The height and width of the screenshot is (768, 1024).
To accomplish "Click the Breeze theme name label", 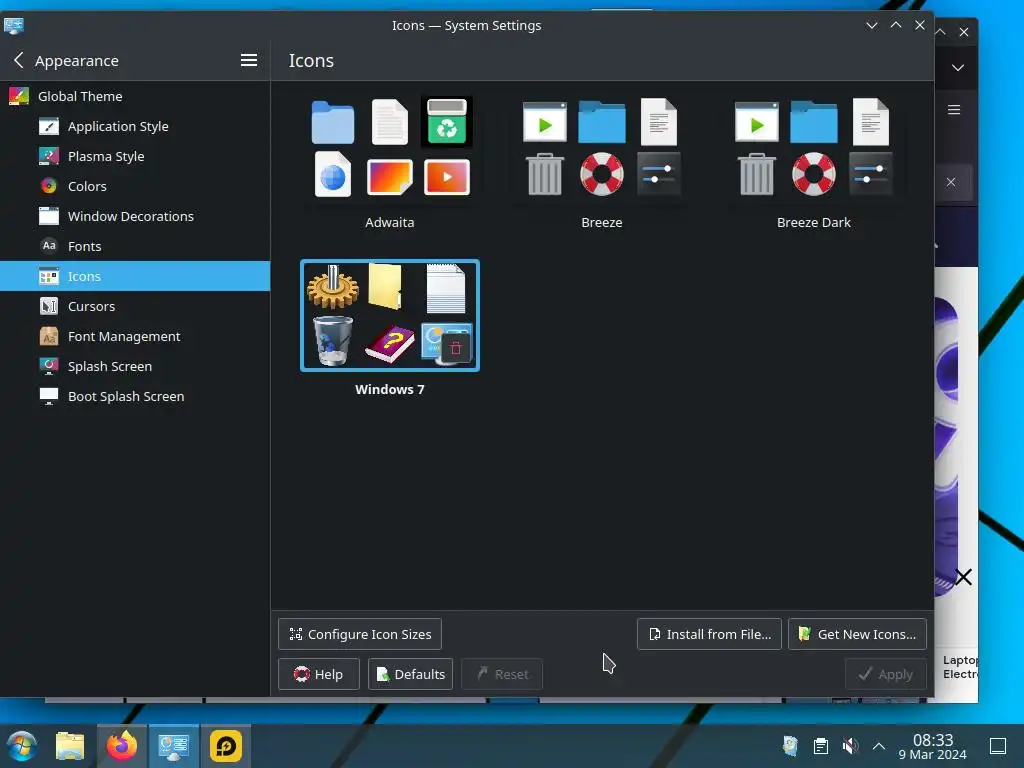I will (x=601, y=222).
